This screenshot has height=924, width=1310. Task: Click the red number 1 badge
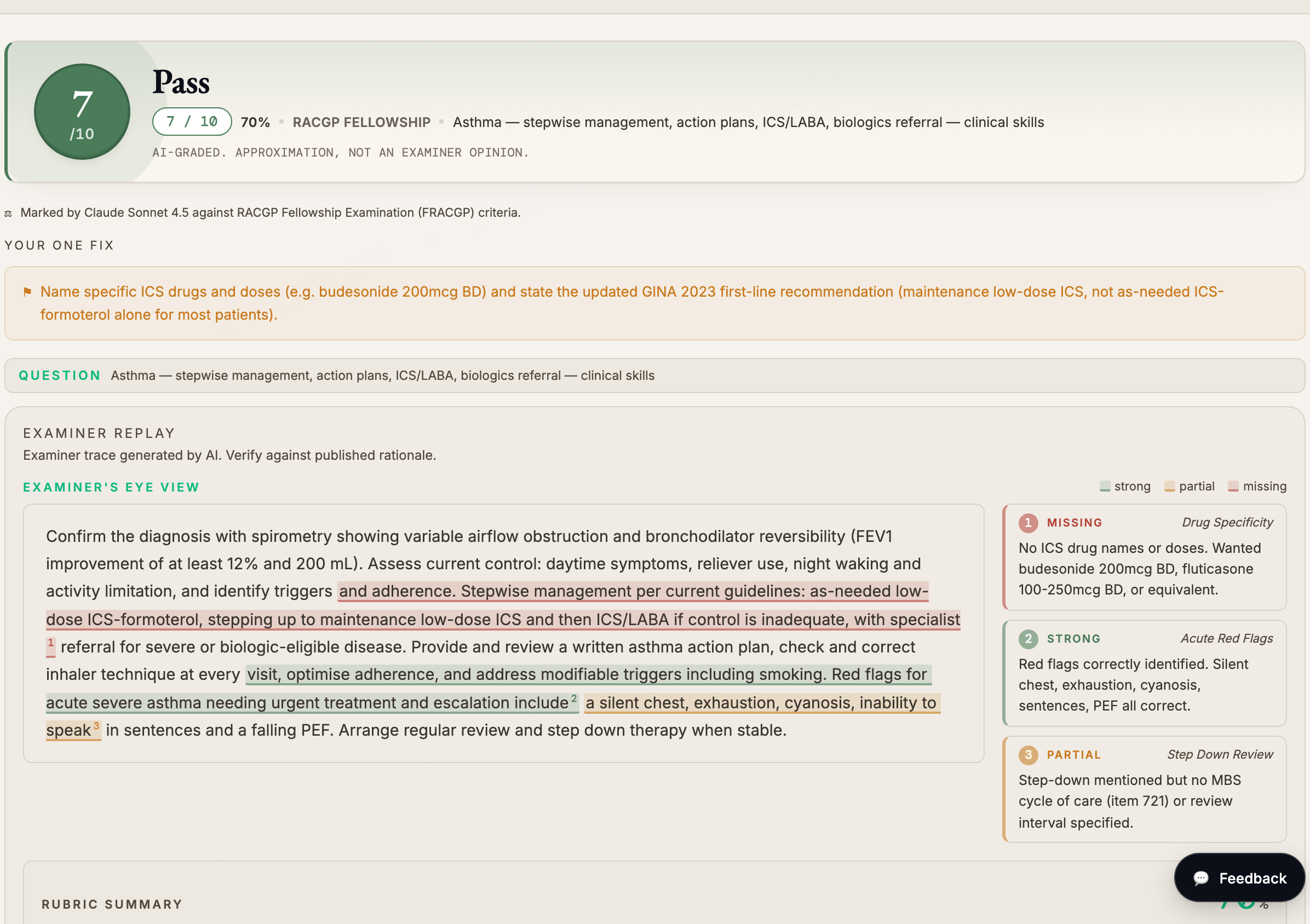(1028, 522)
